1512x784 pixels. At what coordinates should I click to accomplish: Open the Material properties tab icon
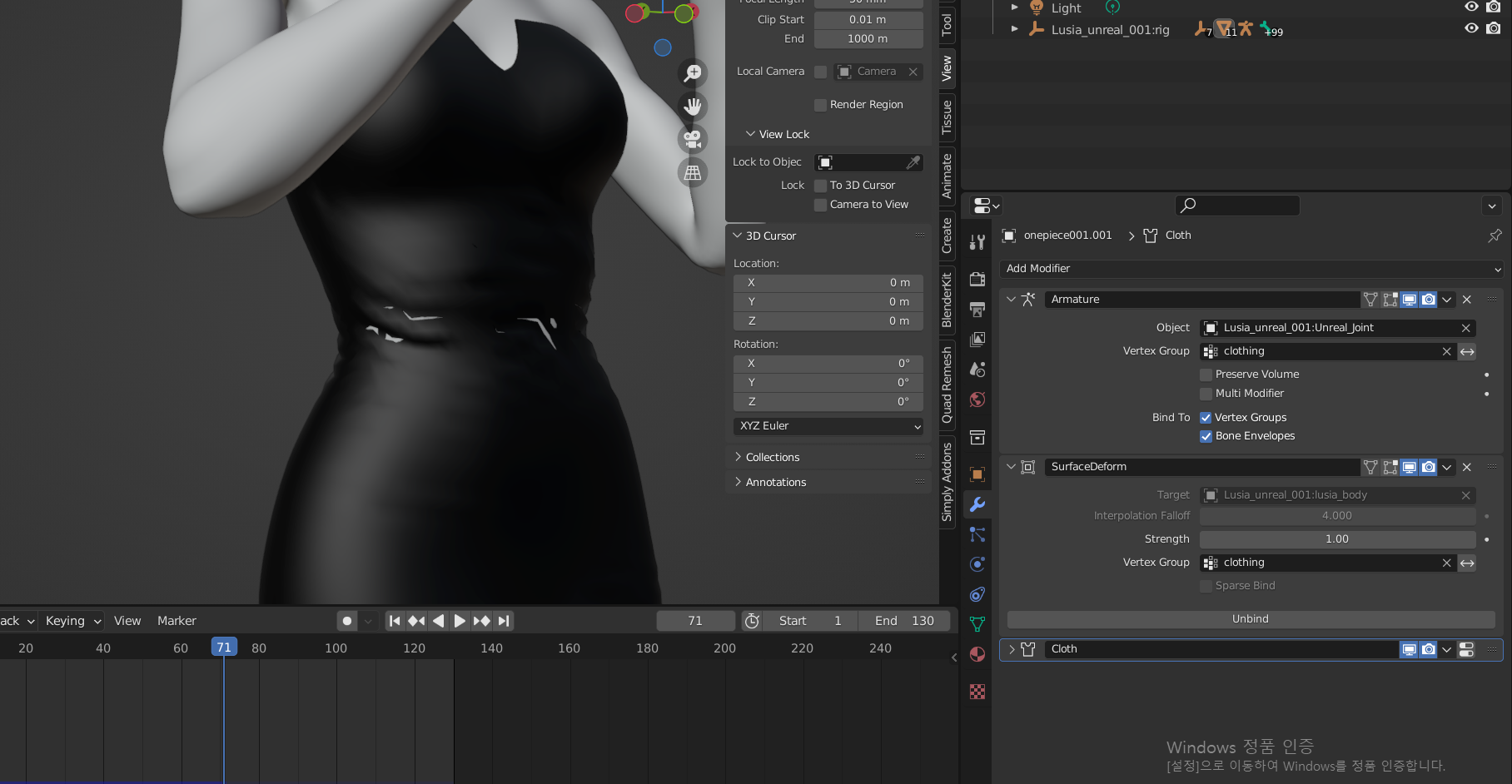click(x=977, y=654)
